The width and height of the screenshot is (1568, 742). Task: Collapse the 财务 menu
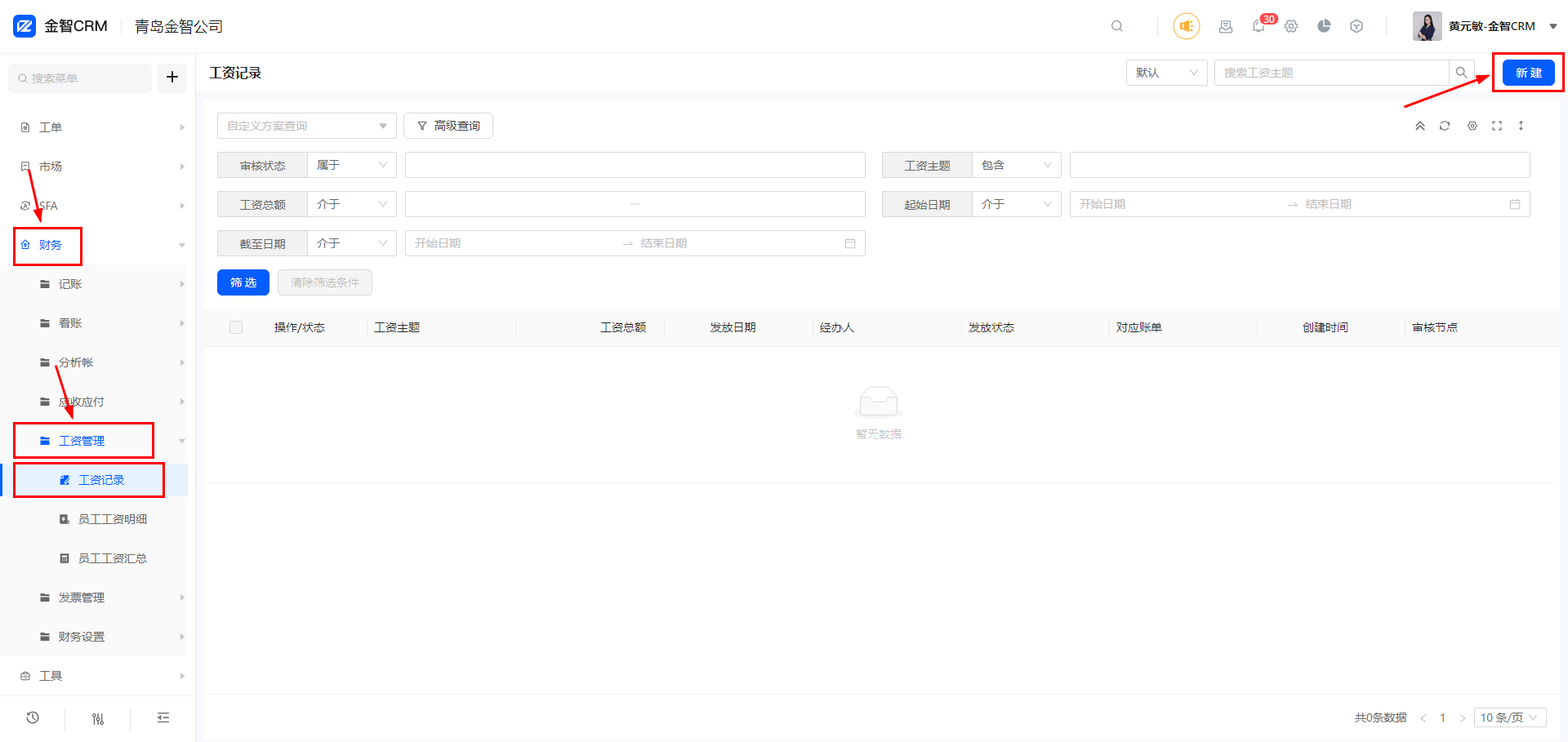click(98, 245)
